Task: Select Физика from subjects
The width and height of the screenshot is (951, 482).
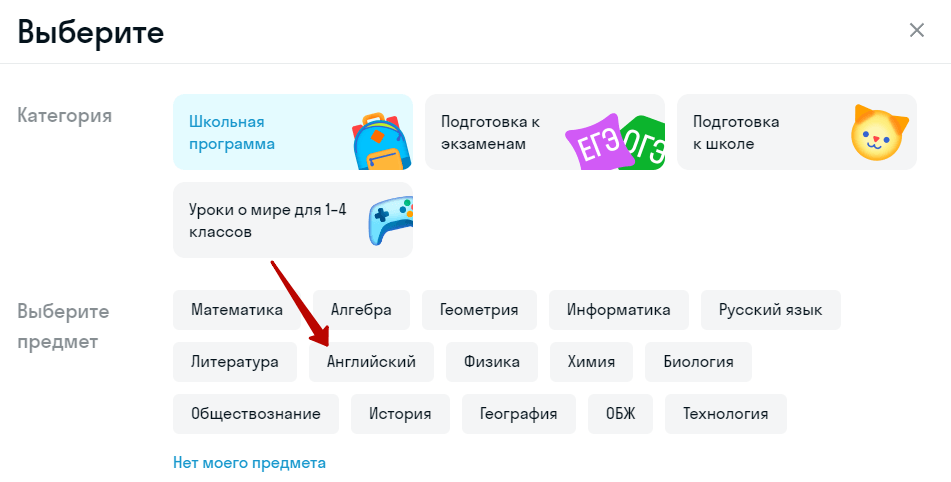Action: [492, 362]
